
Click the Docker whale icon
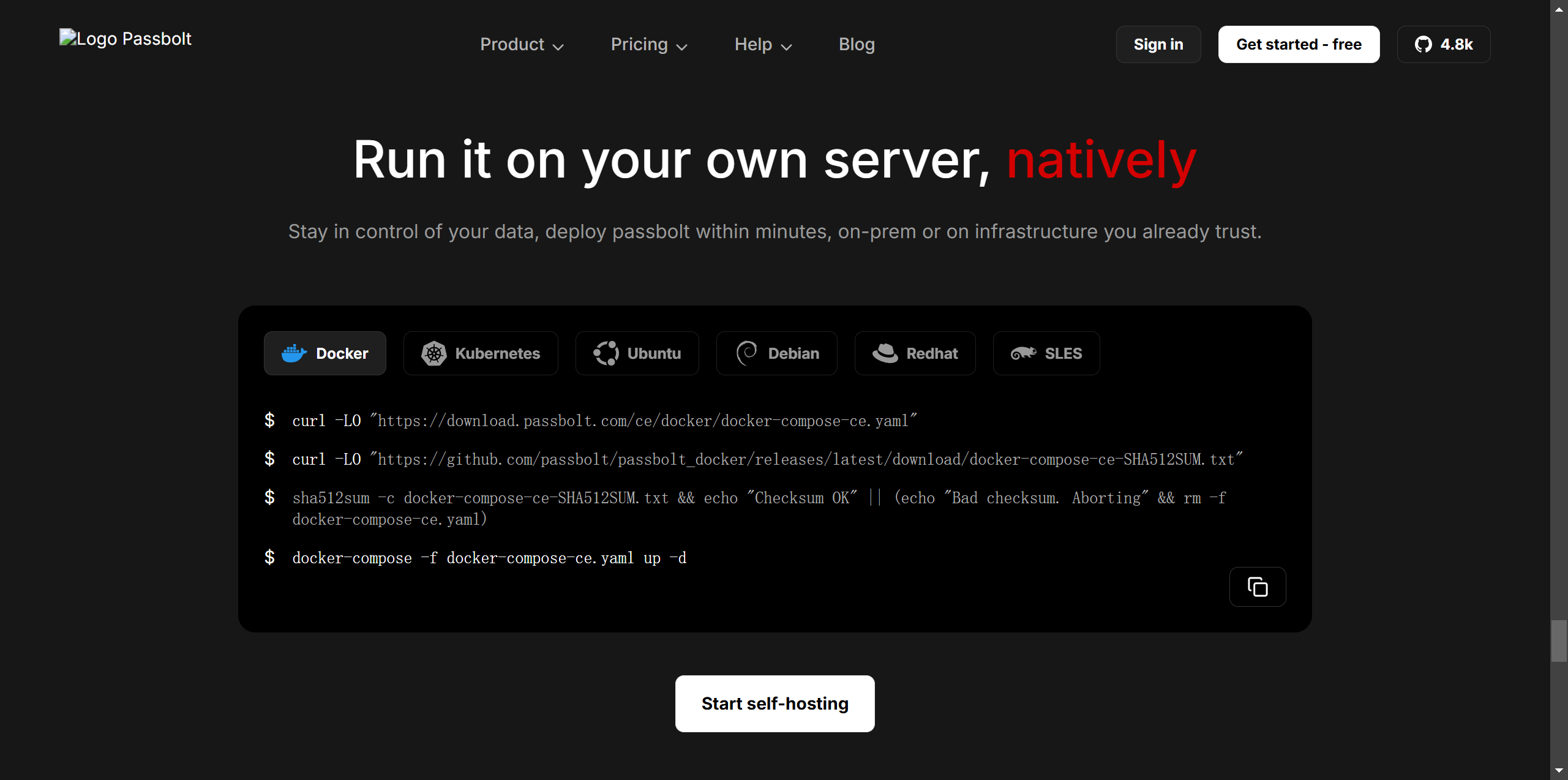click(x=294, y=353)
